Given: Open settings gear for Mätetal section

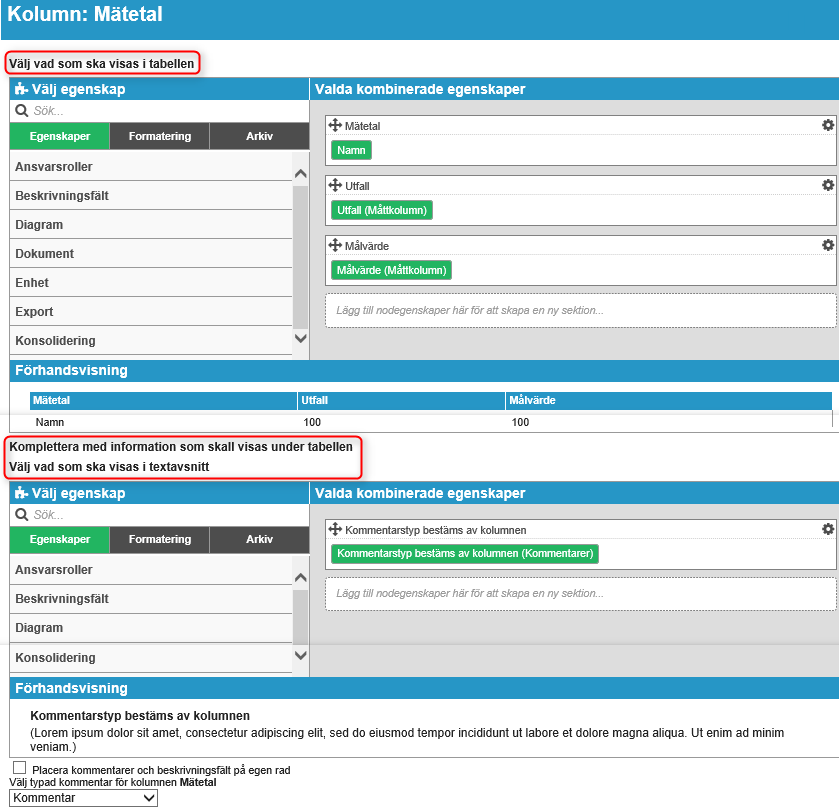Looking at the screenshot, I should click(827, 125).
